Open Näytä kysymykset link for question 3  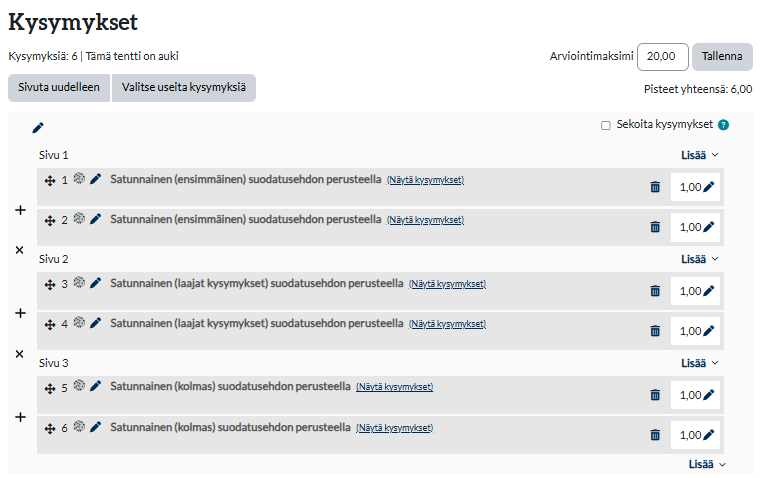447,284
